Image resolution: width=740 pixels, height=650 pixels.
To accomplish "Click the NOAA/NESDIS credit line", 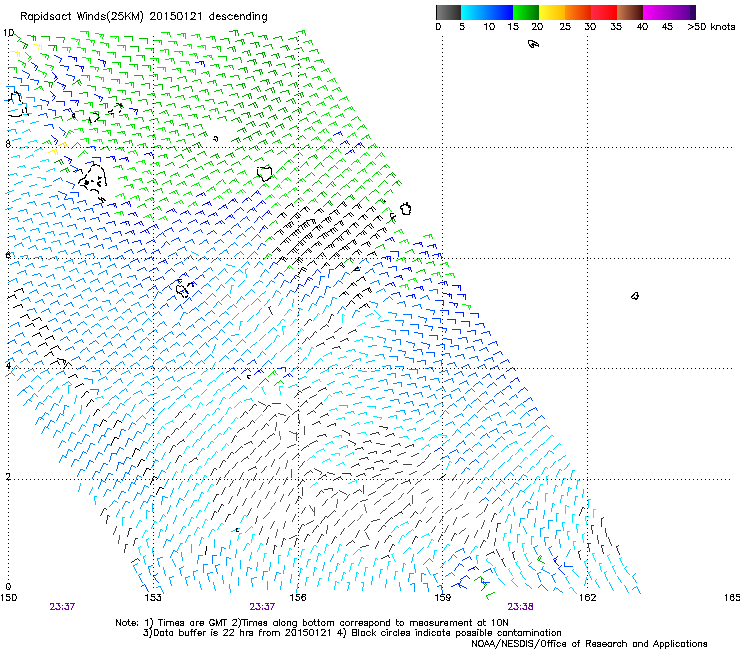I will 589,644.
